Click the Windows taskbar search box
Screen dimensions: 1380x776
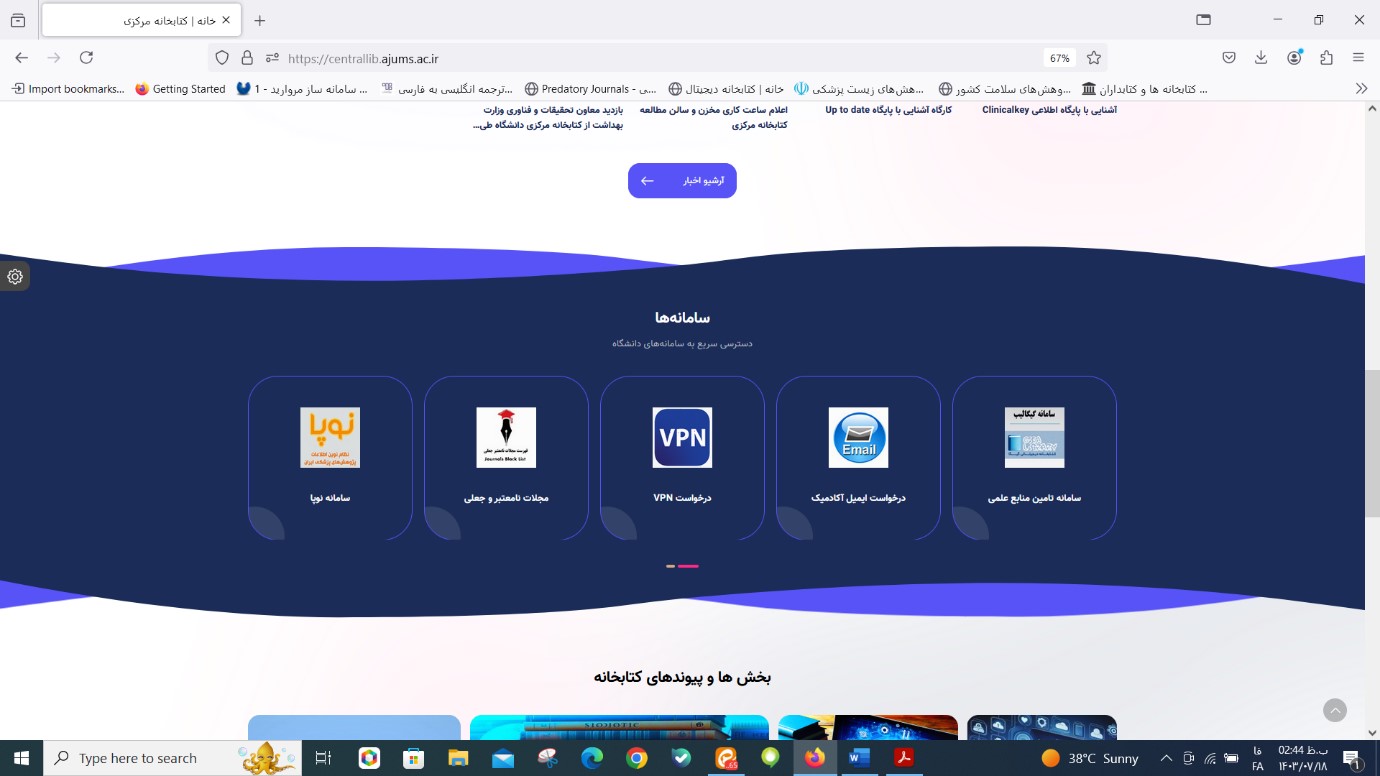click(x=170, y=758)
